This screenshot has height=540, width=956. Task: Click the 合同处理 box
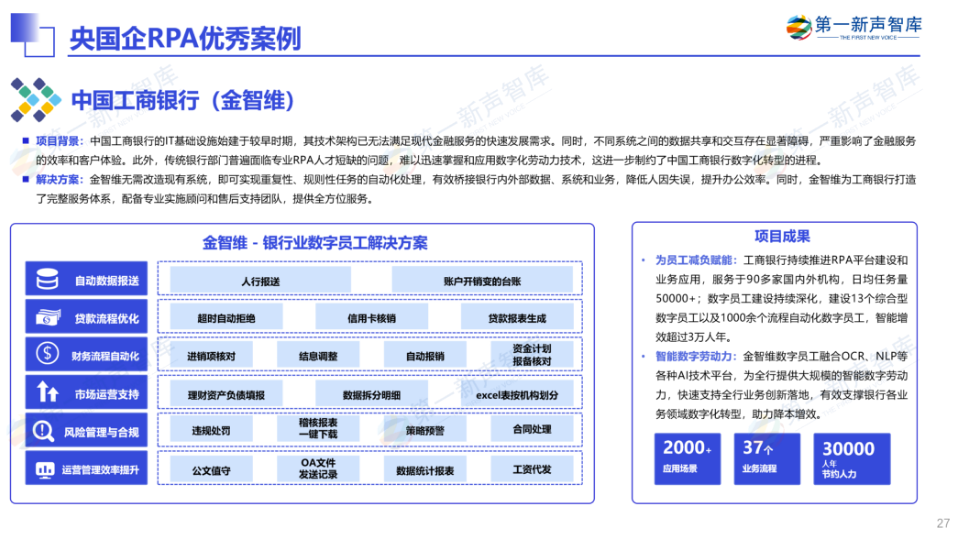pyautogui.click(x=532, y=430)
